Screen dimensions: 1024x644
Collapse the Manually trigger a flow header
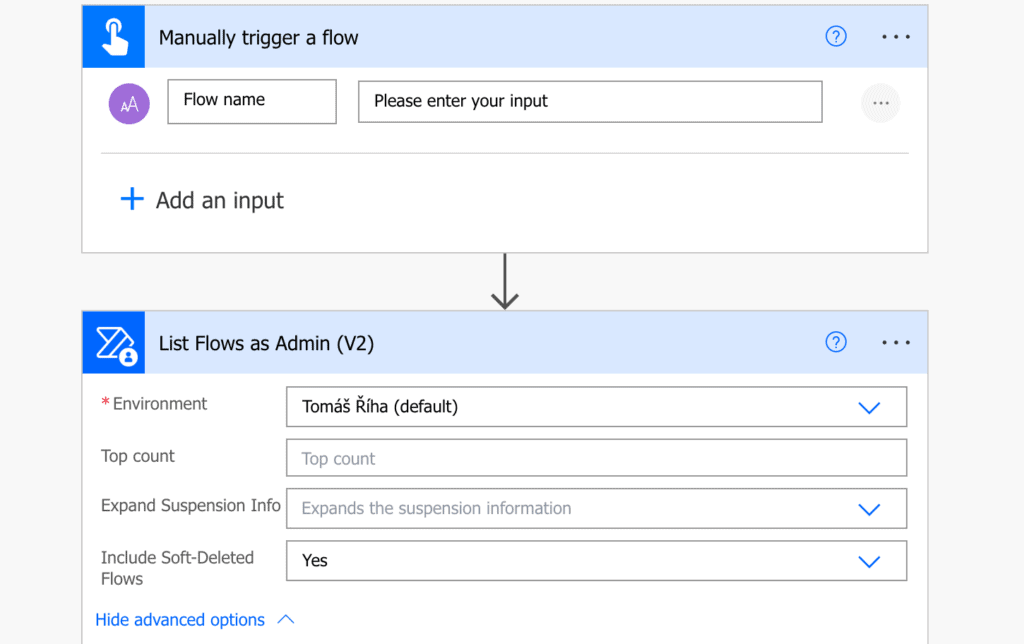(x=480, y=37)
